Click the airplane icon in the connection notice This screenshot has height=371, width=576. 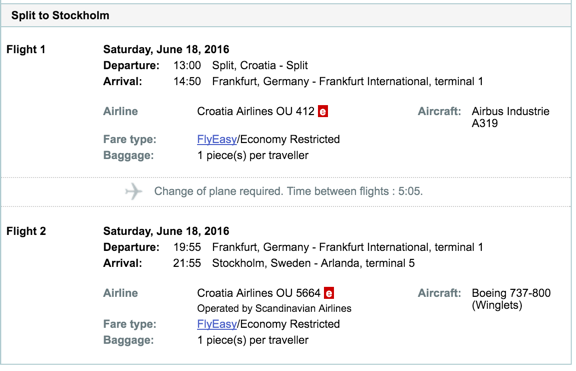click(x=133, y=191)
